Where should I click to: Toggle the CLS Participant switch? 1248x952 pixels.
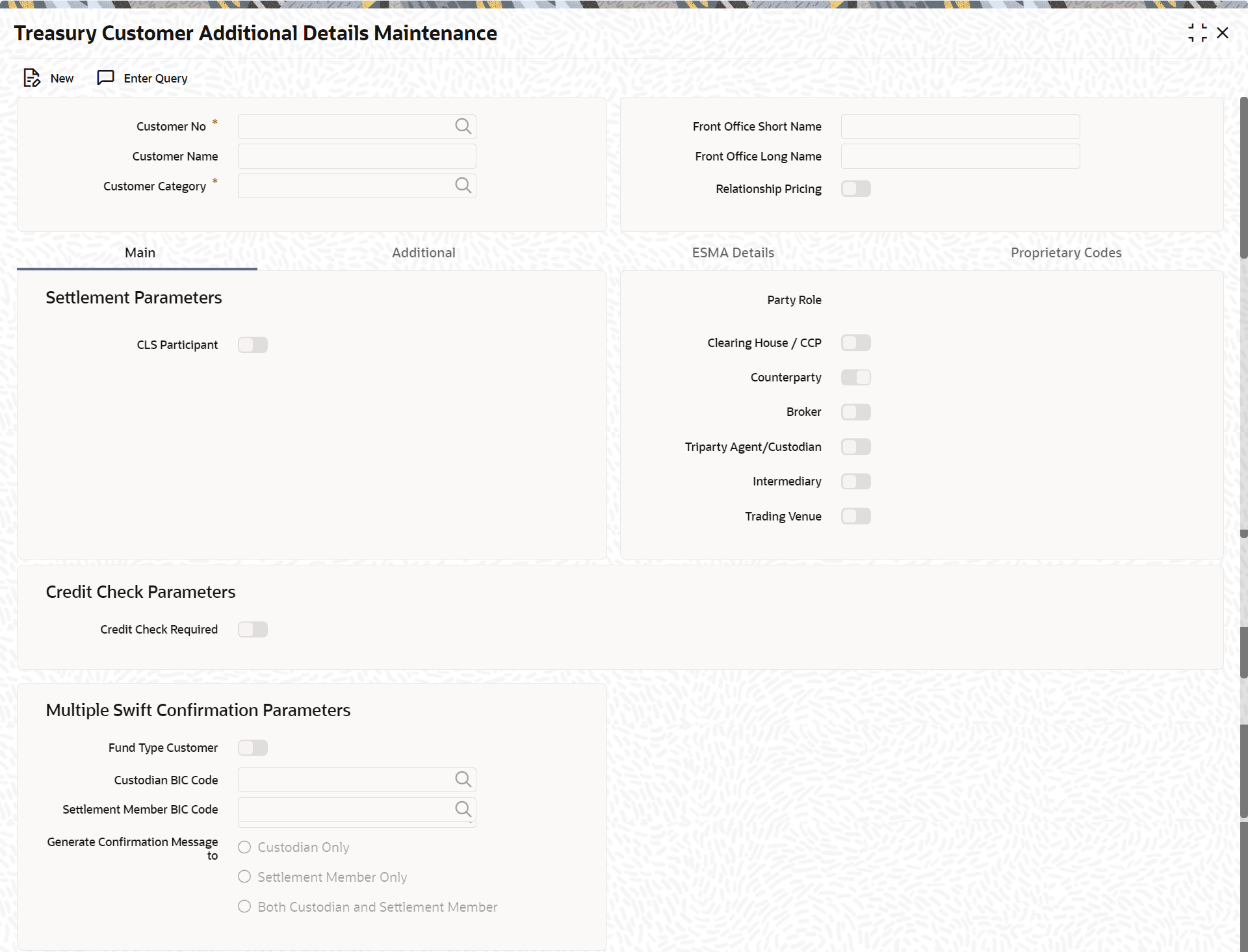pyautogui.click(x=253, y=344)
